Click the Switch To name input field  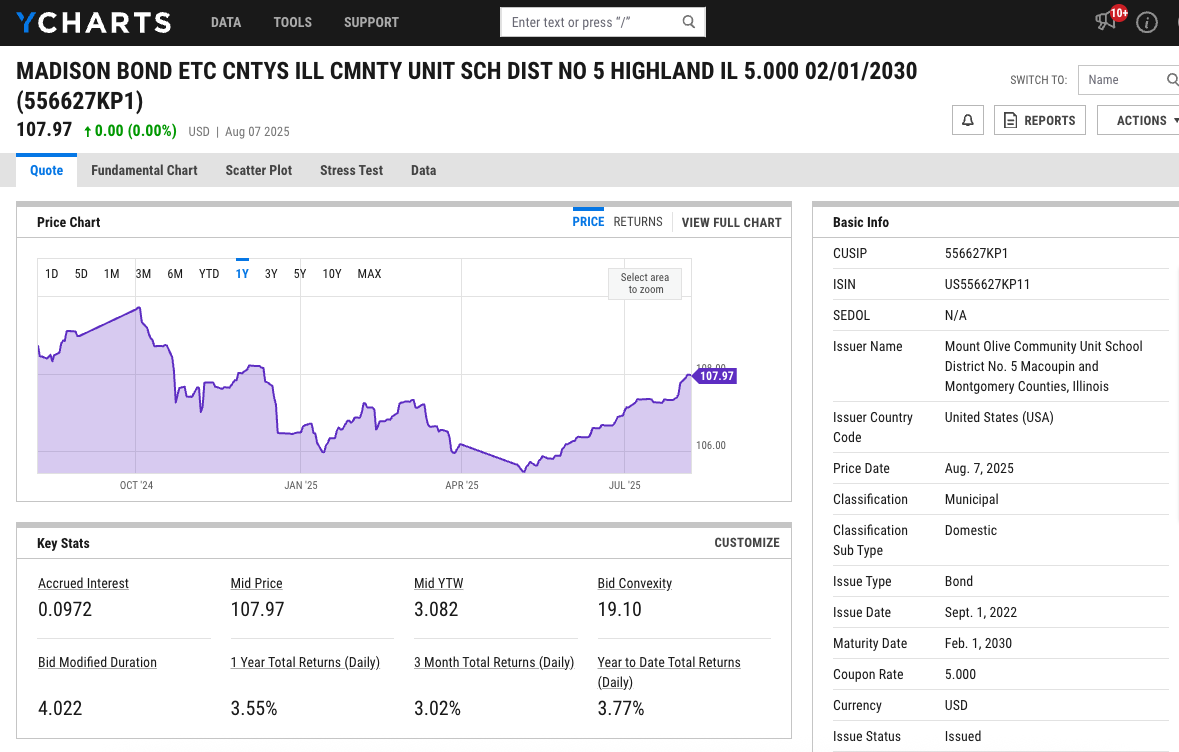1120,80
